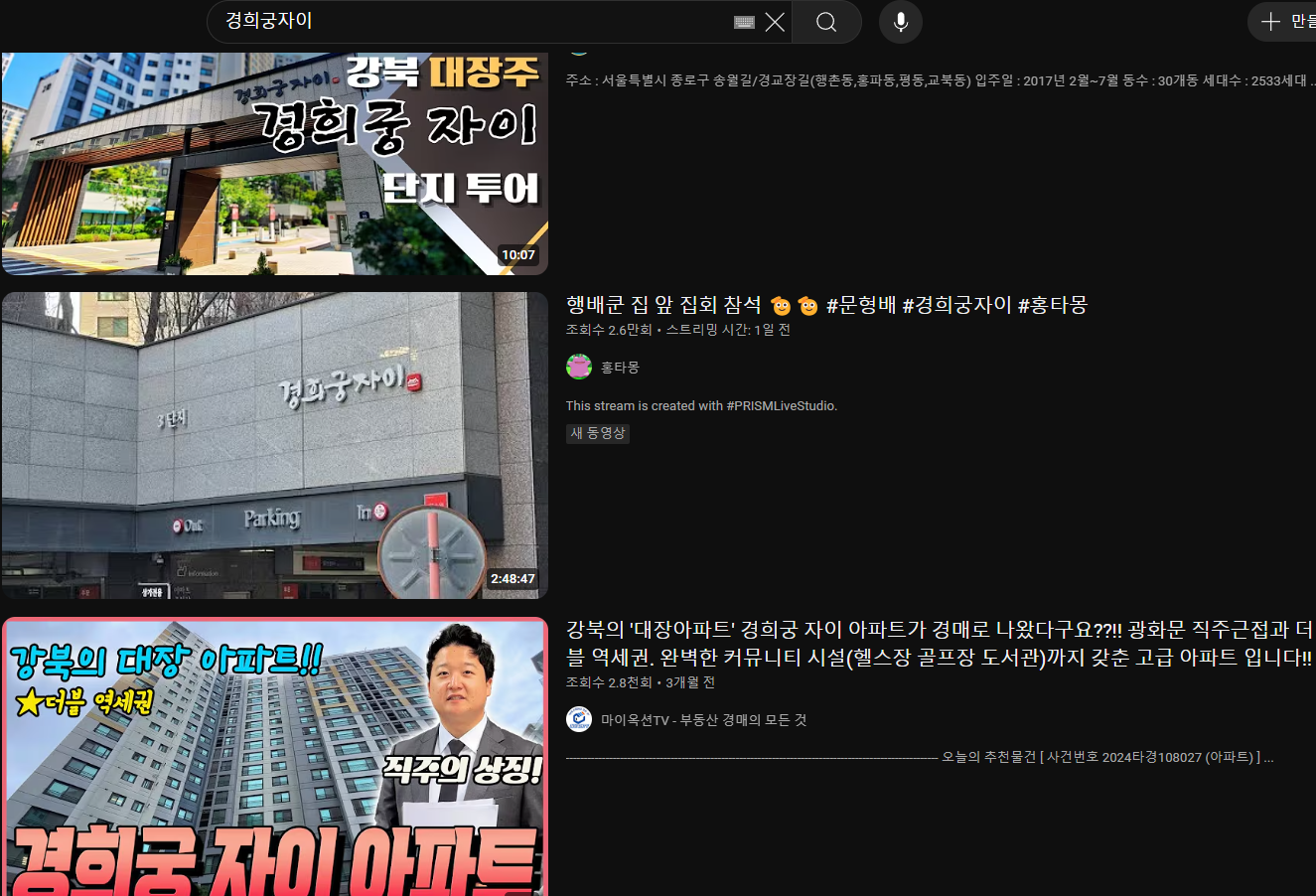The width and height of the screenshot is (1316, 896).
Task: Visit the 홍타몽 channel name link
Action: (x=620, y=368)
